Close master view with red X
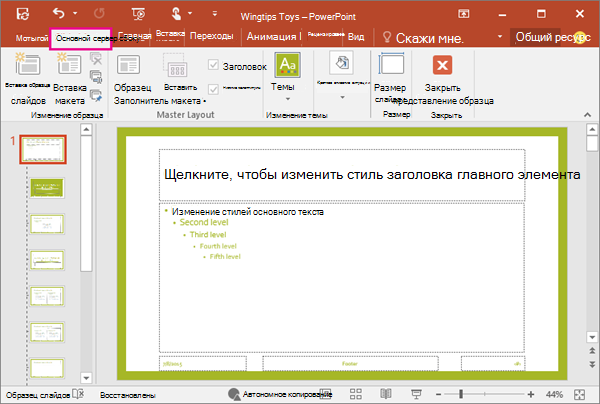This screenshot has height=404, width=600. pos(443,65)
